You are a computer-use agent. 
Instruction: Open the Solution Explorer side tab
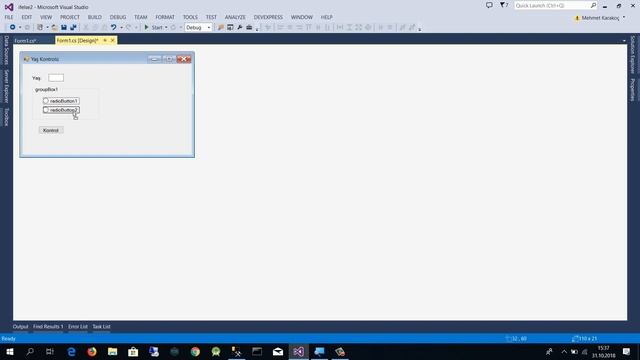coord(633,55)
